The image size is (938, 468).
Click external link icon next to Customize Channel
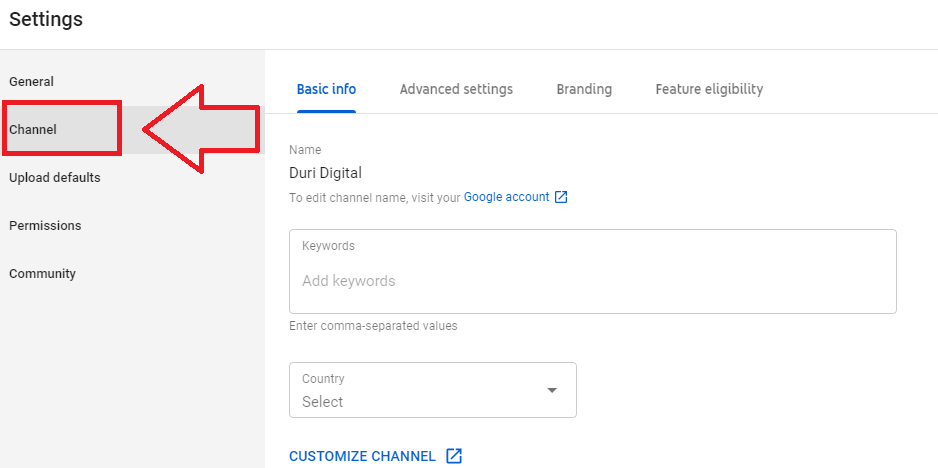pyautogui.click(x=454, y=456)
